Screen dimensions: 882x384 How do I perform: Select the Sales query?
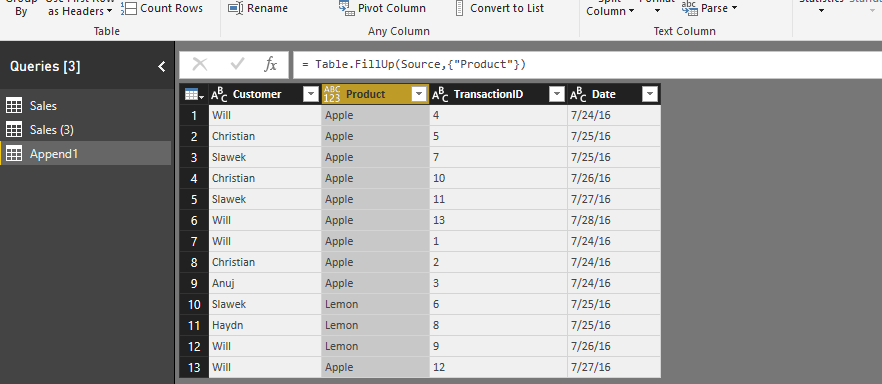(86, 106)
